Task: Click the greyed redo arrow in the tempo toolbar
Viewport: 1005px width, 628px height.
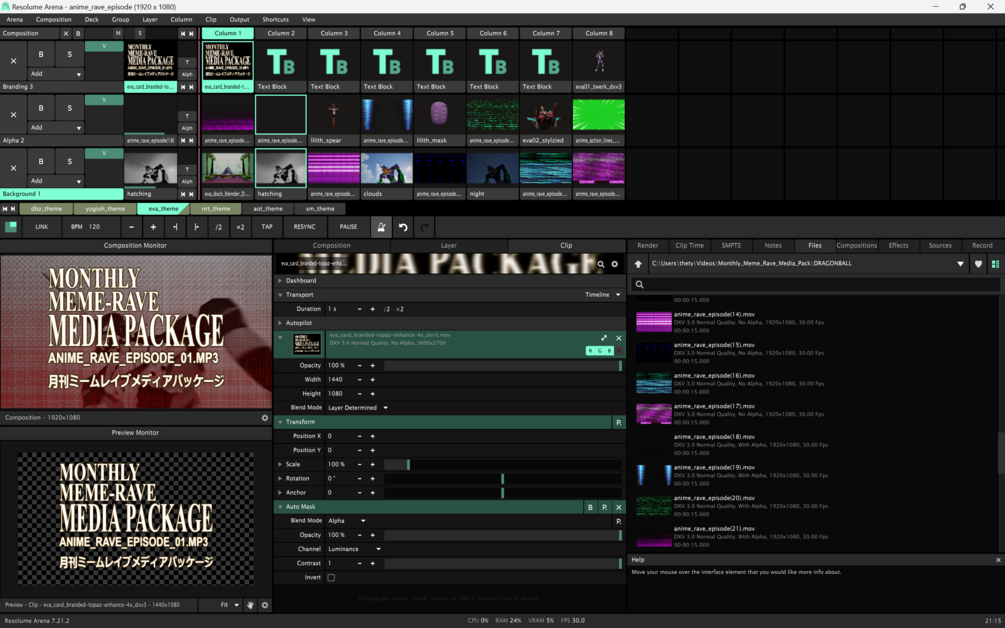Action: pos(424,227)
